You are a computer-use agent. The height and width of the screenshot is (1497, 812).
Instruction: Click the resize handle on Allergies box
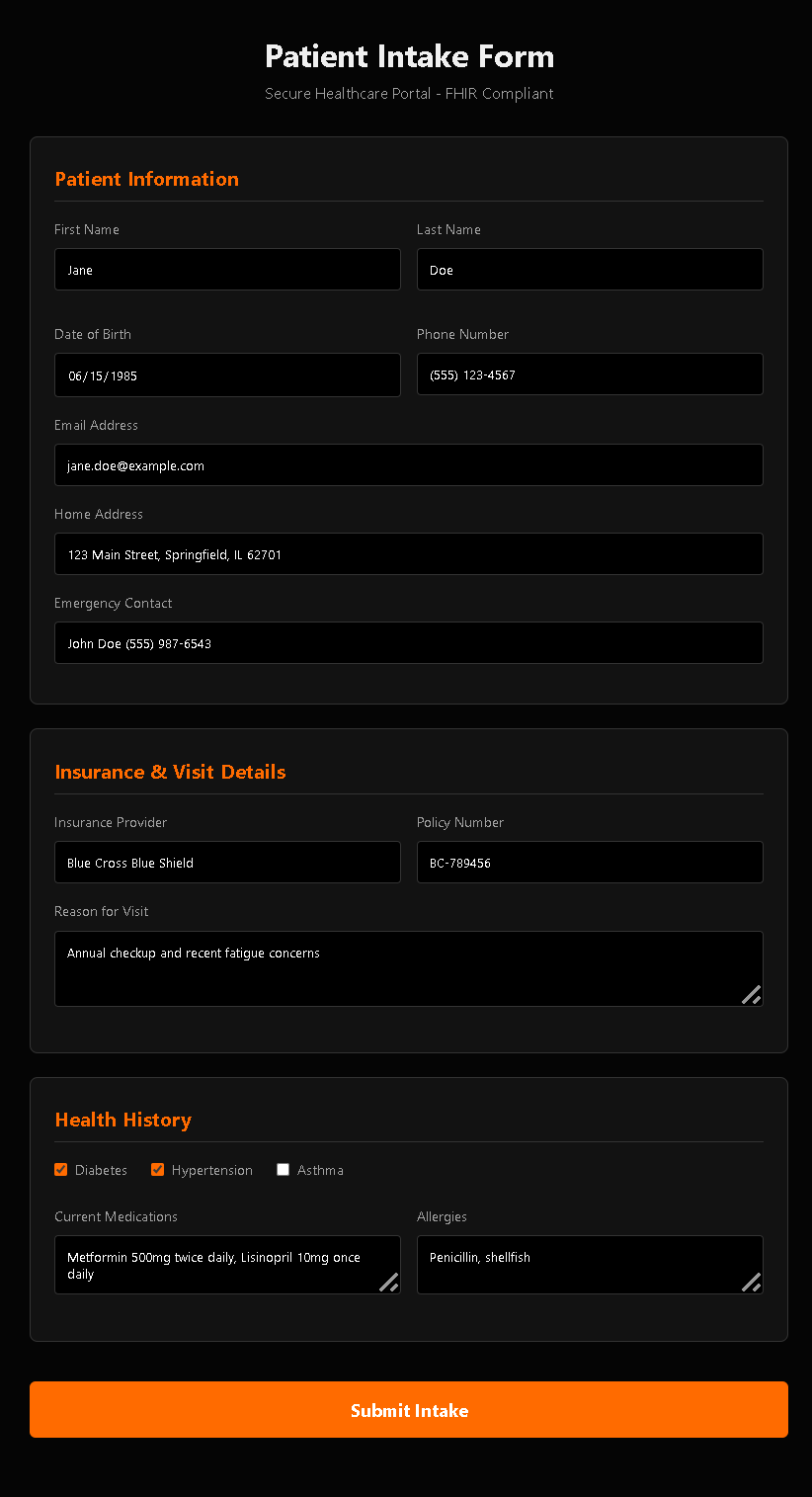pos(752,1284)
